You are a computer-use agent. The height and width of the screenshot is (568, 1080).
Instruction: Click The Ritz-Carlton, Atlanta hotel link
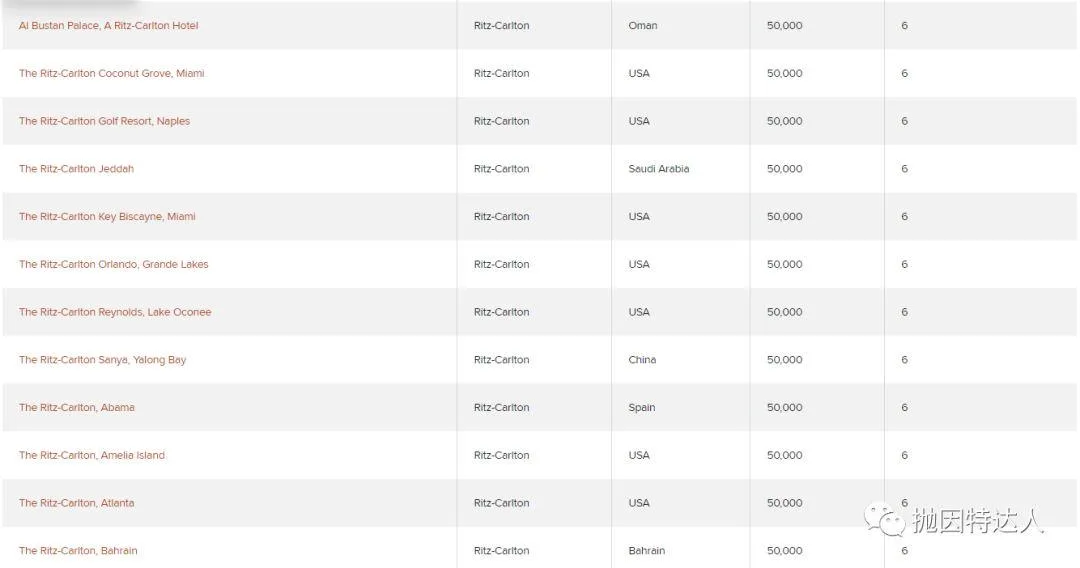[x=76, y=503]
